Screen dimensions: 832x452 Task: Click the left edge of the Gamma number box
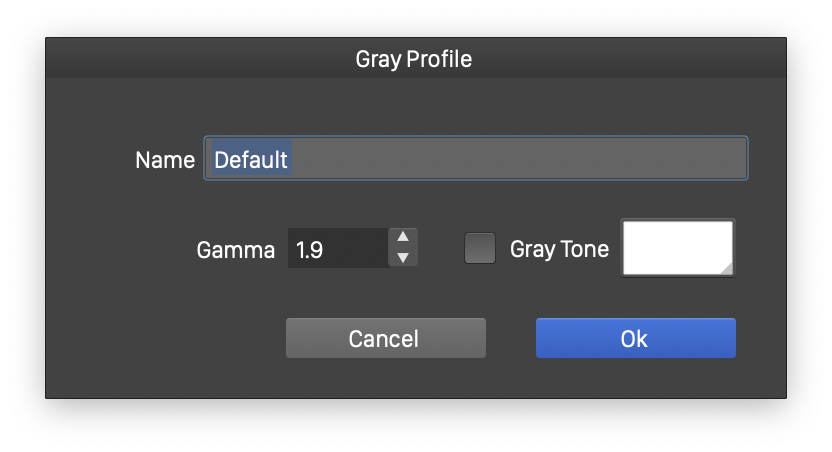(292, 249)
